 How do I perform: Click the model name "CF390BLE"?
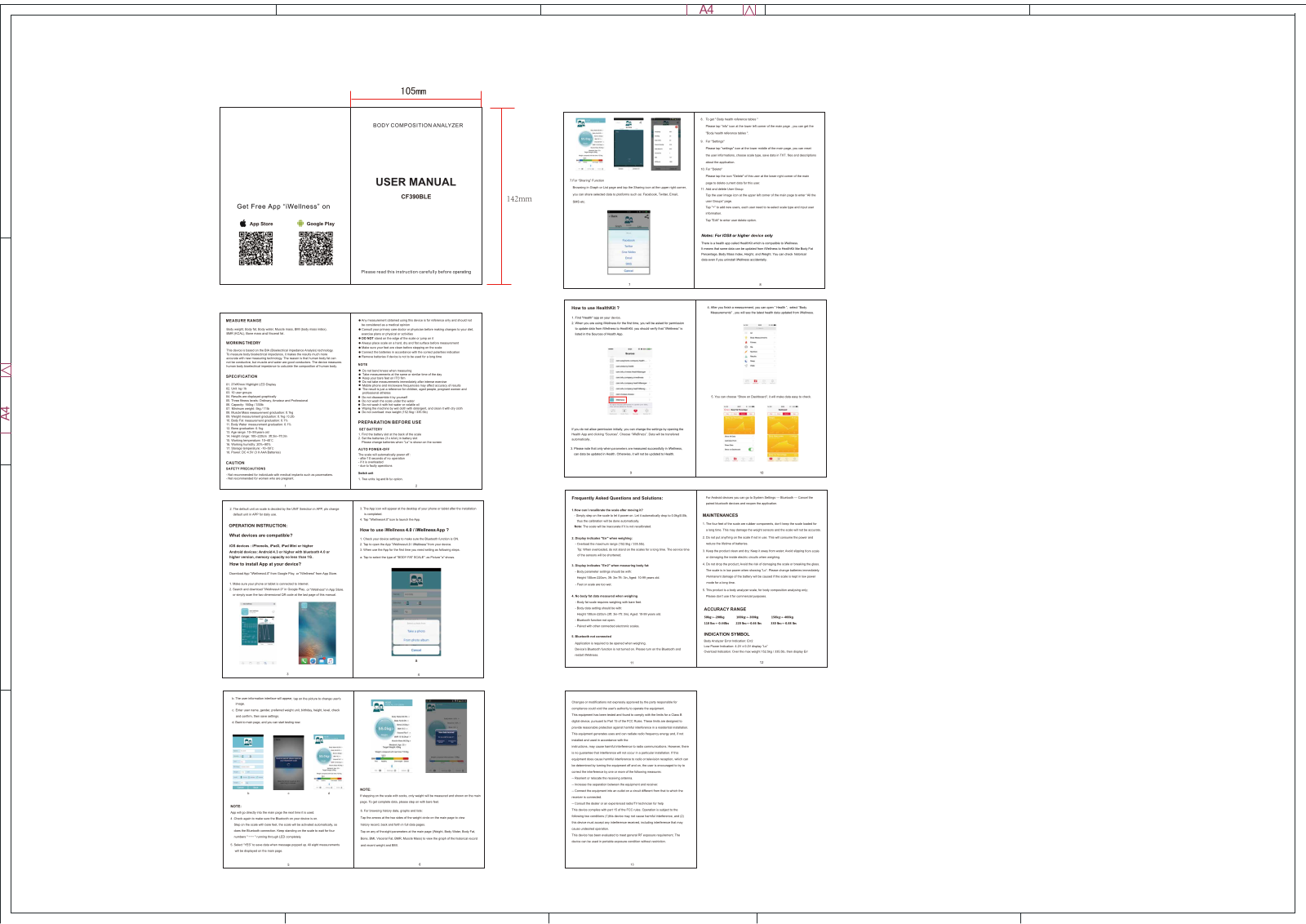pyautogui.click(x=415, y=197)
